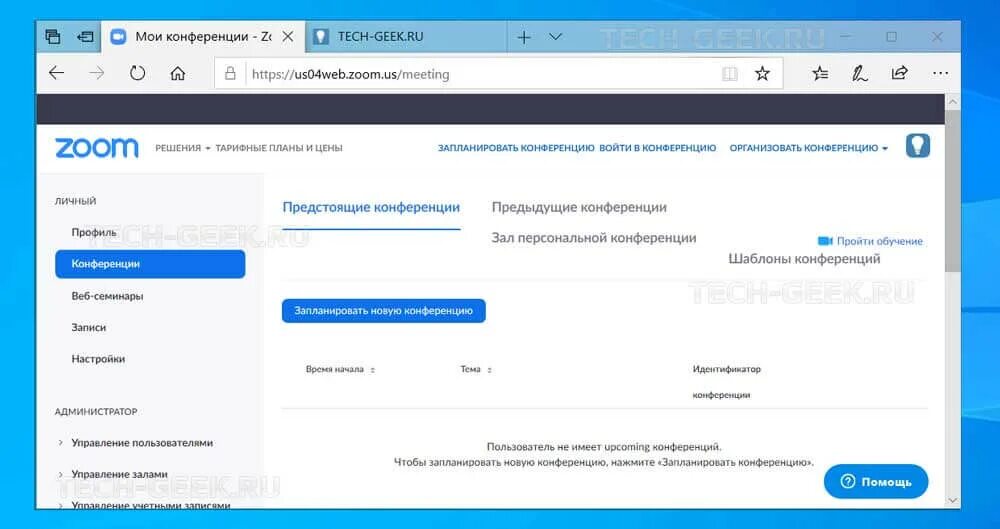
Task: Click the tabs set-aside icon
Action: pyautogui.click(x=53, y=37)
